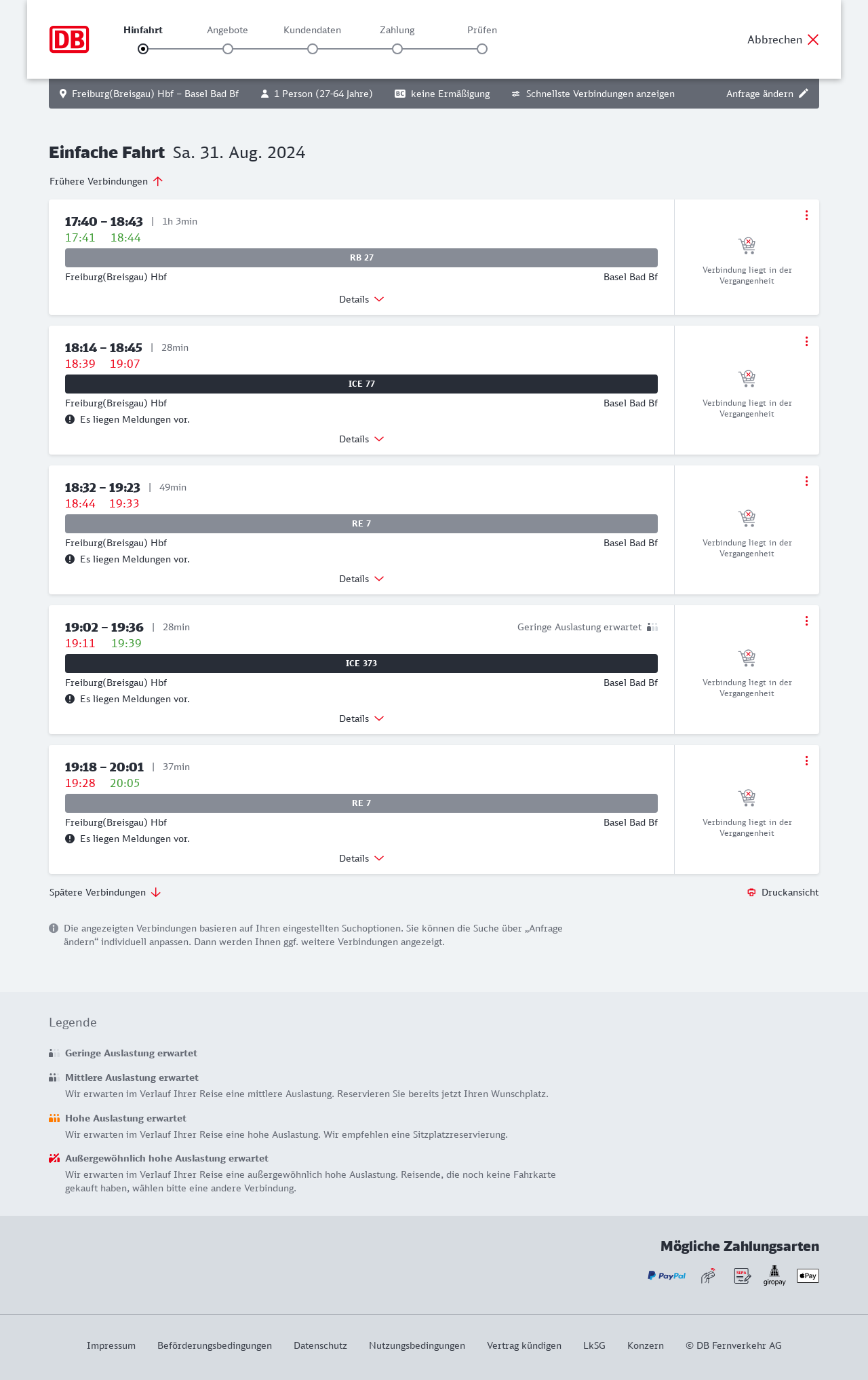This screenshot has width=868, height=1380.
Task: Click the ICE 373 train bar
Action: coord(361,664)
